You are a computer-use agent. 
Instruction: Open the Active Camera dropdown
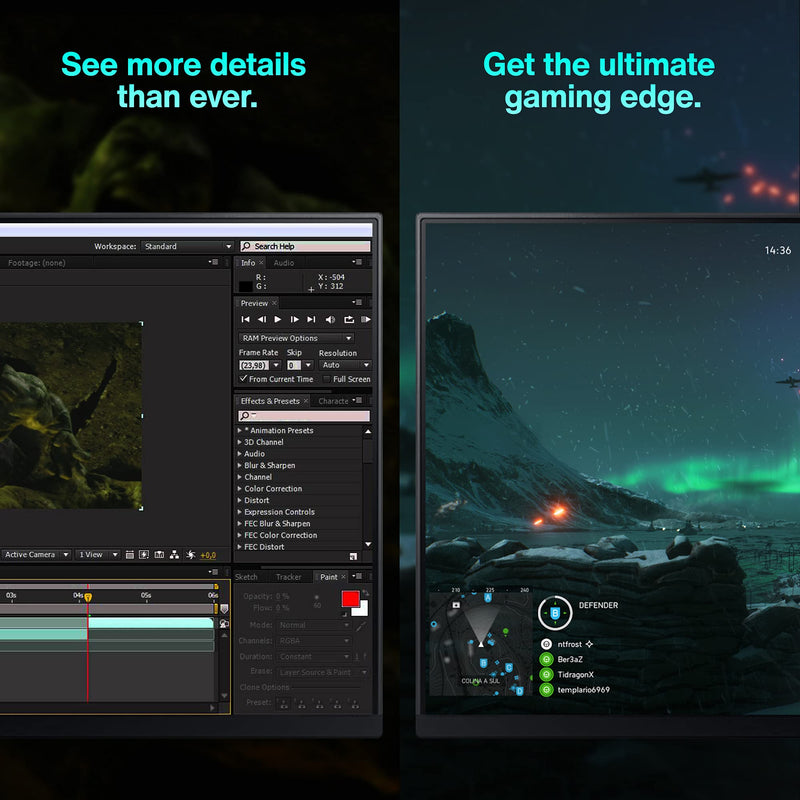point(35,555)
